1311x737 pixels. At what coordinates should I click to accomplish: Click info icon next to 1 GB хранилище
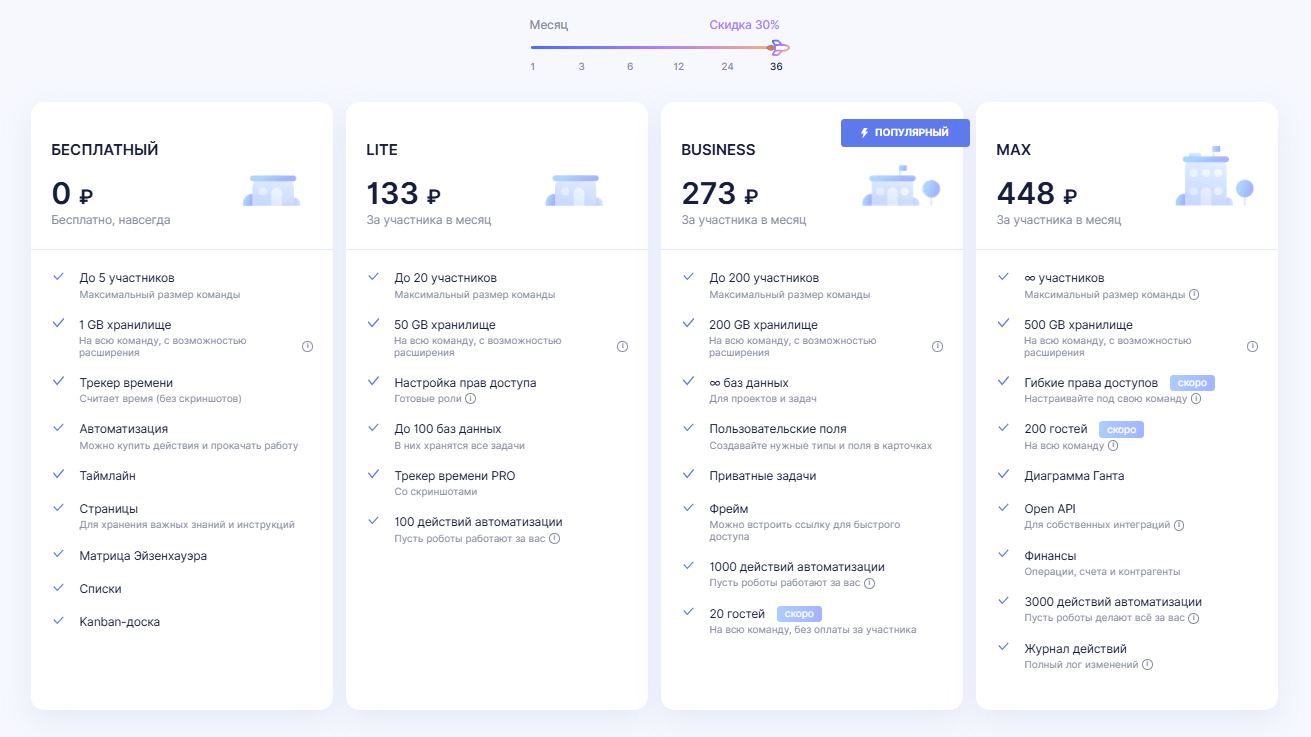(307, 347)
